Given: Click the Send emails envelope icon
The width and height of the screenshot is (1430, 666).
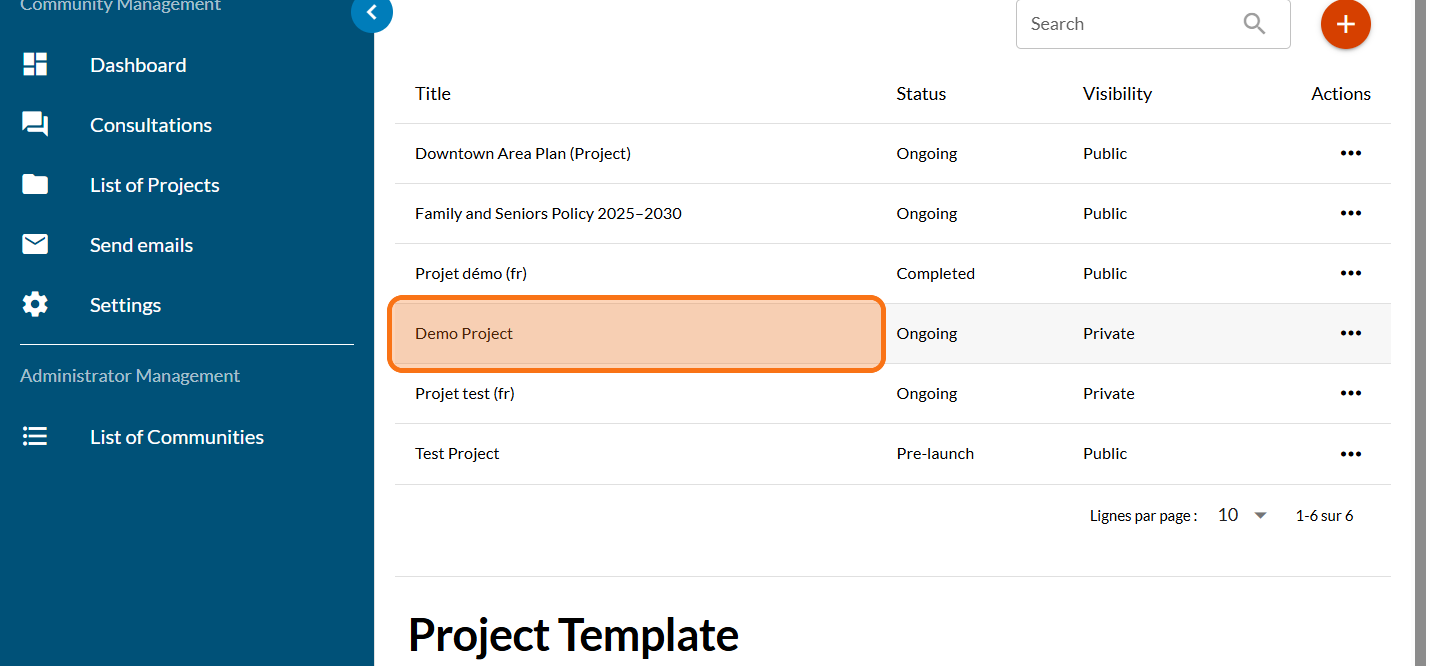Looking at the screenshot, I should tap(35, 245).
